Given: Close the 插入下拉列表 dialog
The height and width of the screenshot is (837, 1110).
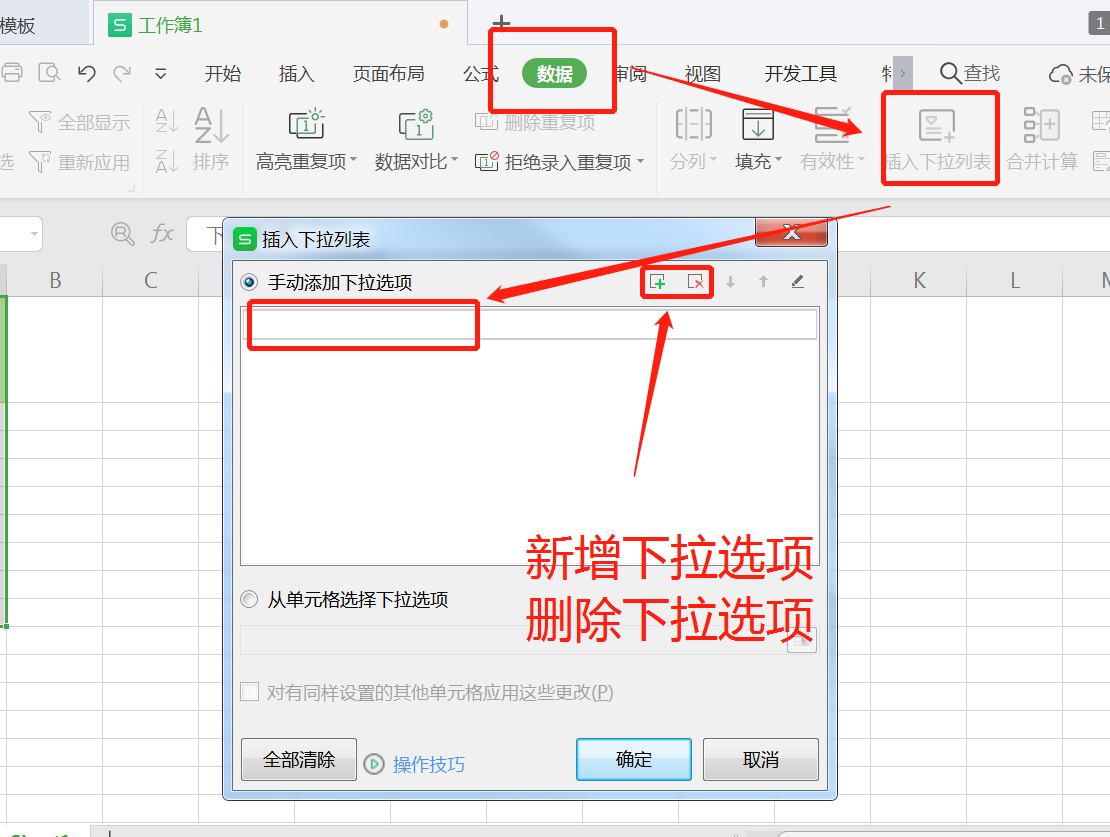Looking at the screenshot, I should 791,232.
